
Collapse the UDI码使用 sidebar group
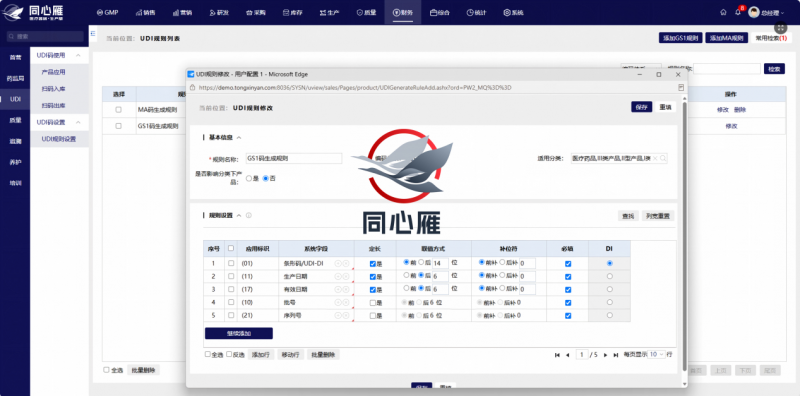[x=78, y=55]
